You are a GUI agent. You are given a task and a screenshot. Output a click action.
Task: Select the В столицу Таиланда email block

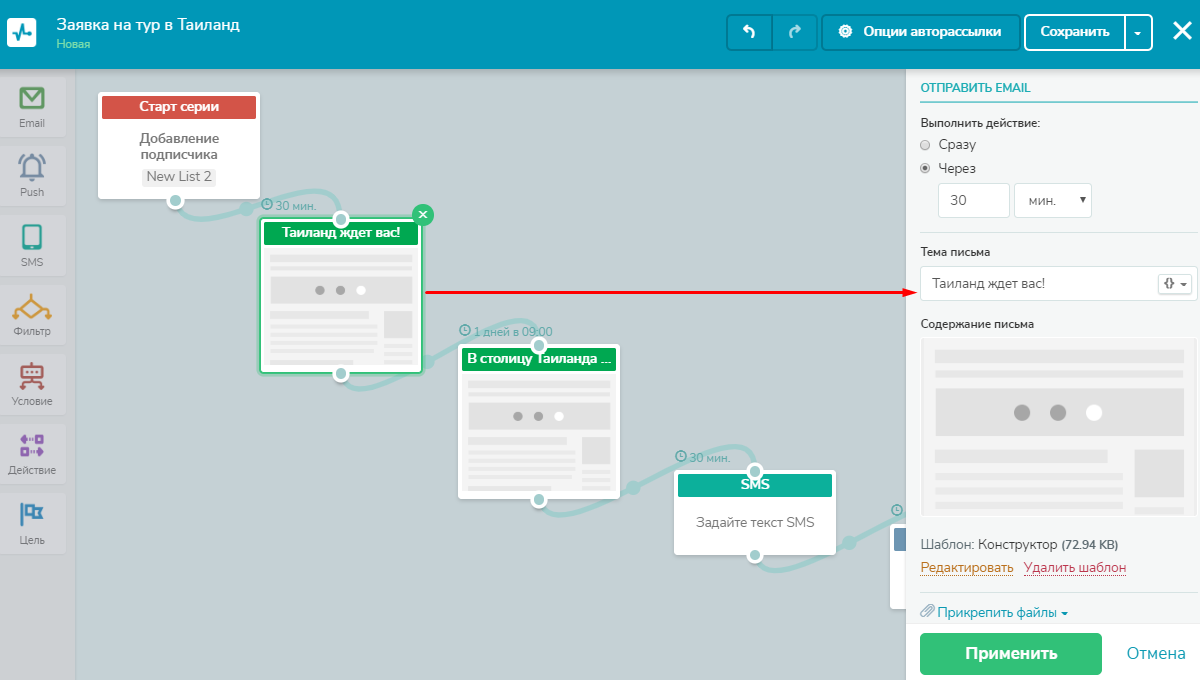coord(539,421)
